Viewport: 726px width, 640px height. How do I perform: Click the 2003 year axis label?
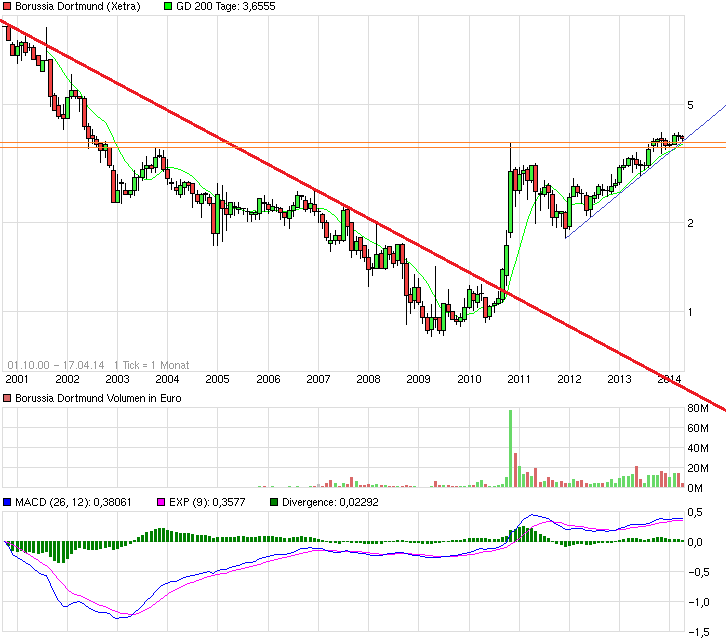(117, 379)
